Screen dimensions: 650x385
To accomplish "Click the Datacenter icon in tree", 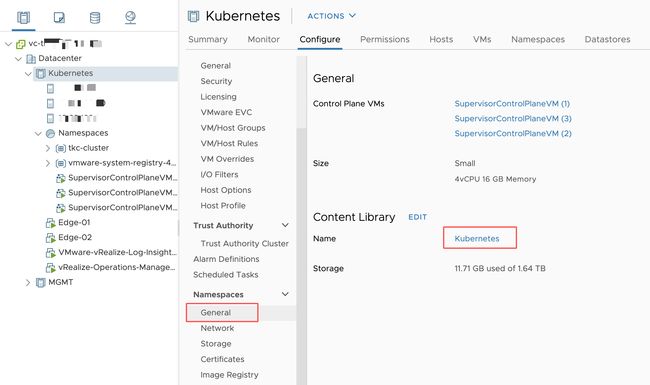I will [31, 59].
